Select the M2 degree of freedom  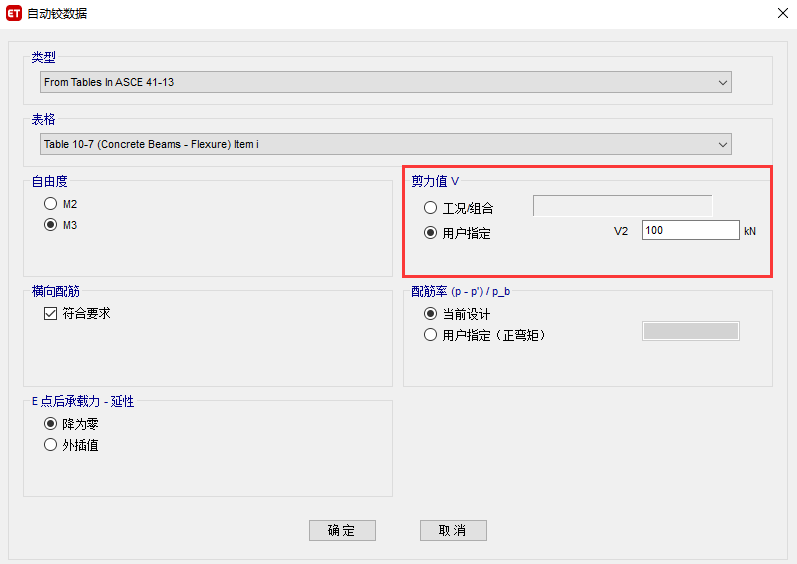coord(50,204)
